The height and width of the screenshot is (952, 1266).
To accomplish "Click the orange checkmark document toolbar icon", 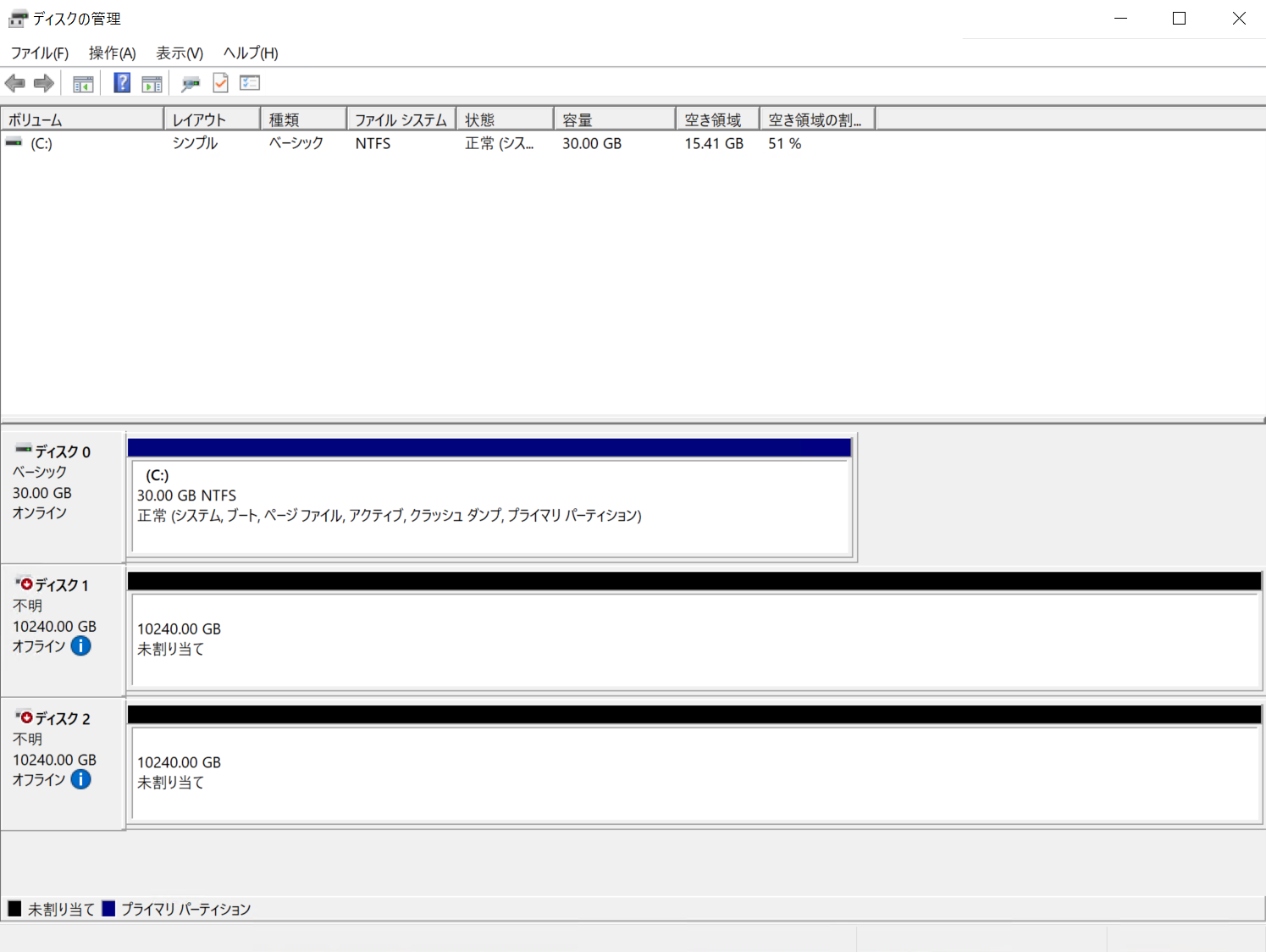I will (x=221, y=82).
